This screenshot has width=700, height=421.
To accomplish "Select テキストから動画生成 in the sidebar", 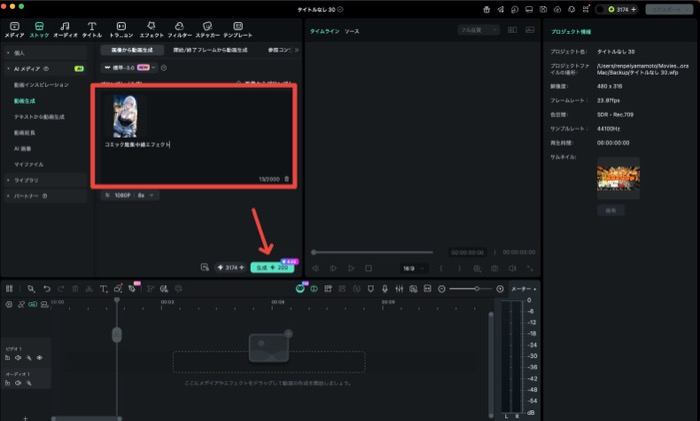I will [x=39, y=117].
